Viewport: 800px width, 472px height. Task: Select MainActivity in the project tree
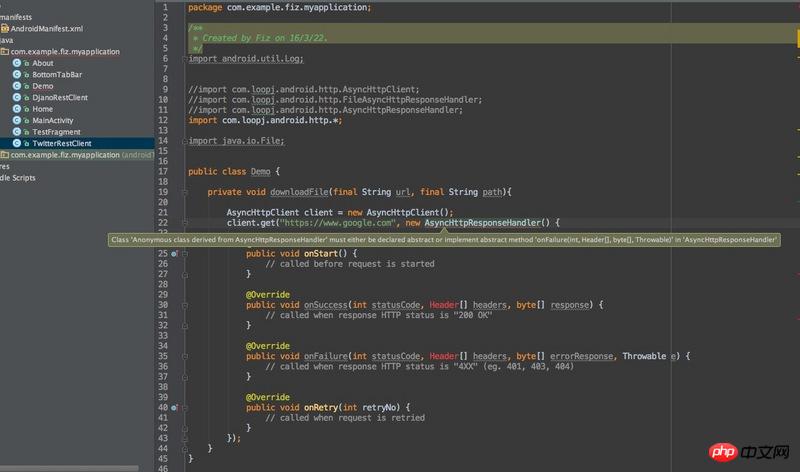[x=53, y=120]
